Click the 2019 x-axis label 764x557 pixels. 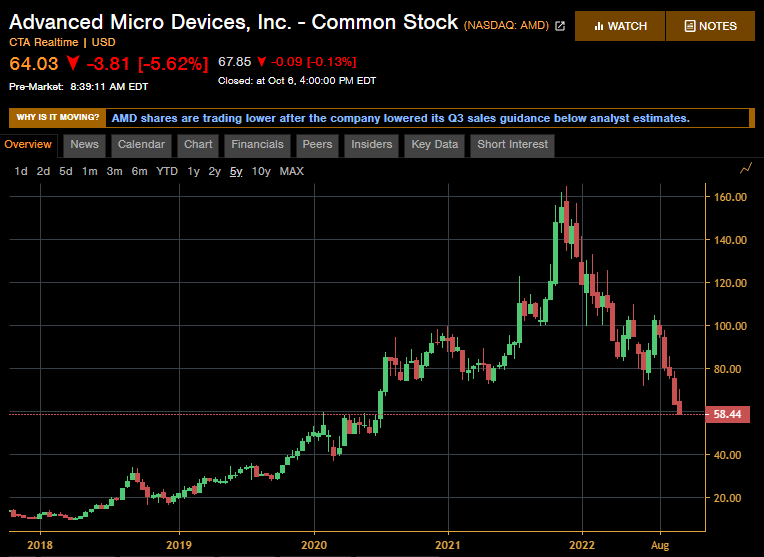179,545
